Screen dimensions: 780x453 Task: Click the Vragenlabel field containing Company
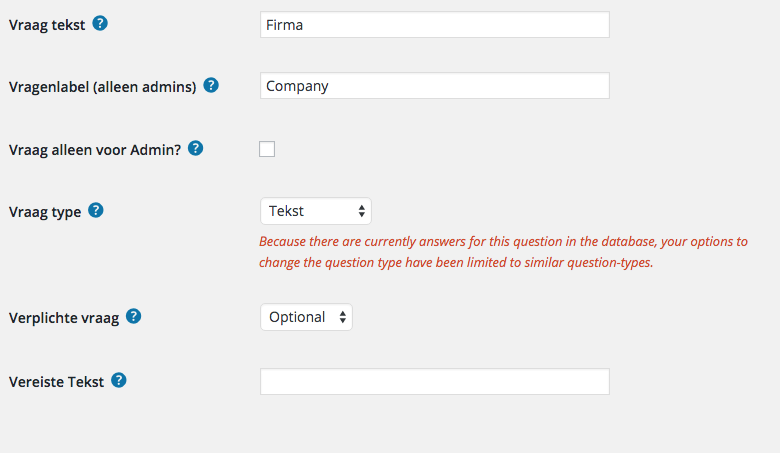(x=434, y=86)
